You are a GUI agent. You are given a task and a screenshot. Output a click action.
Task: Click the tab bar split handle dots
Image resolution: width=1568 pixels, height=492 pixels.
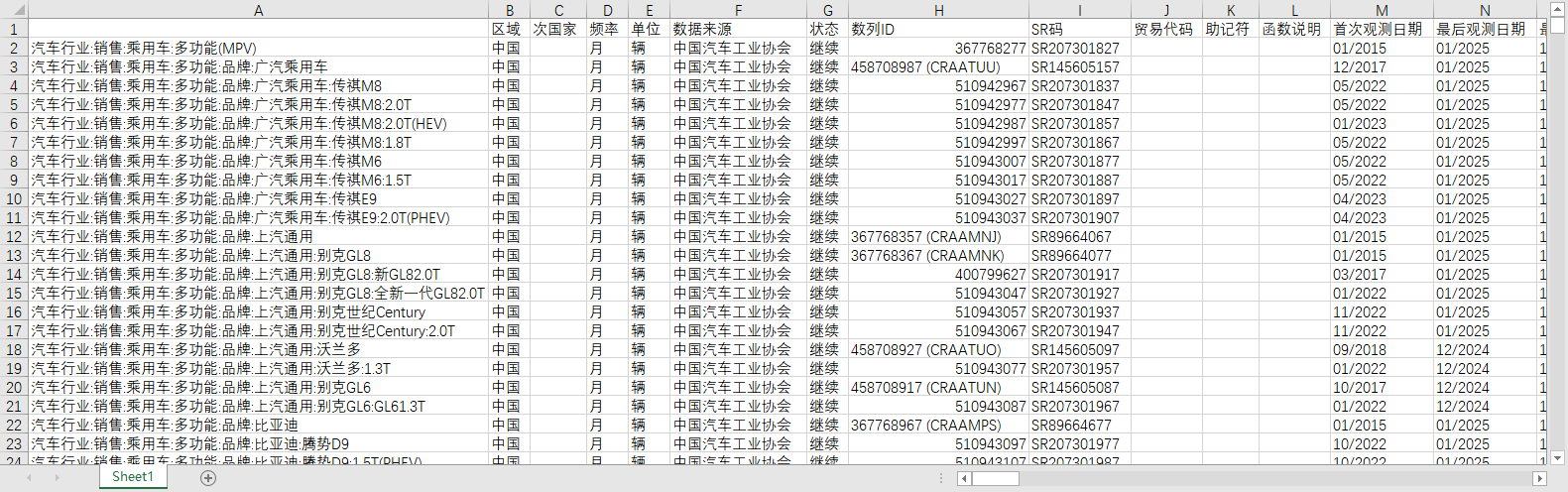(x=941, y=478)
